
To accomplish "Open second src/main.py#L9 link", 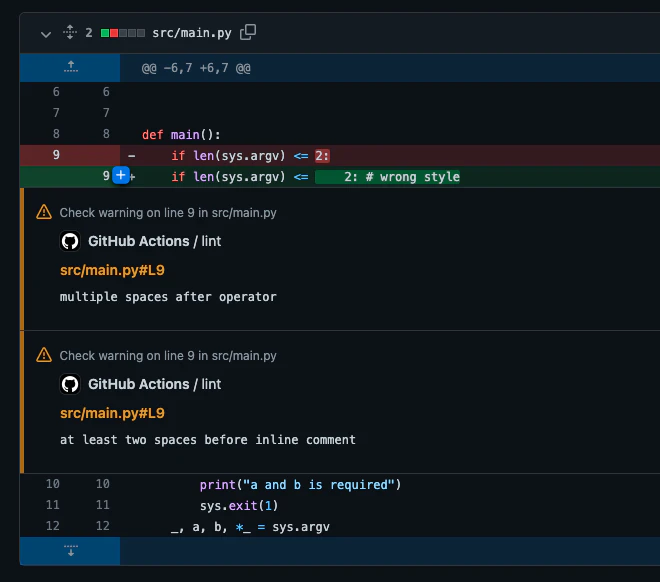I will click(112, 413).
